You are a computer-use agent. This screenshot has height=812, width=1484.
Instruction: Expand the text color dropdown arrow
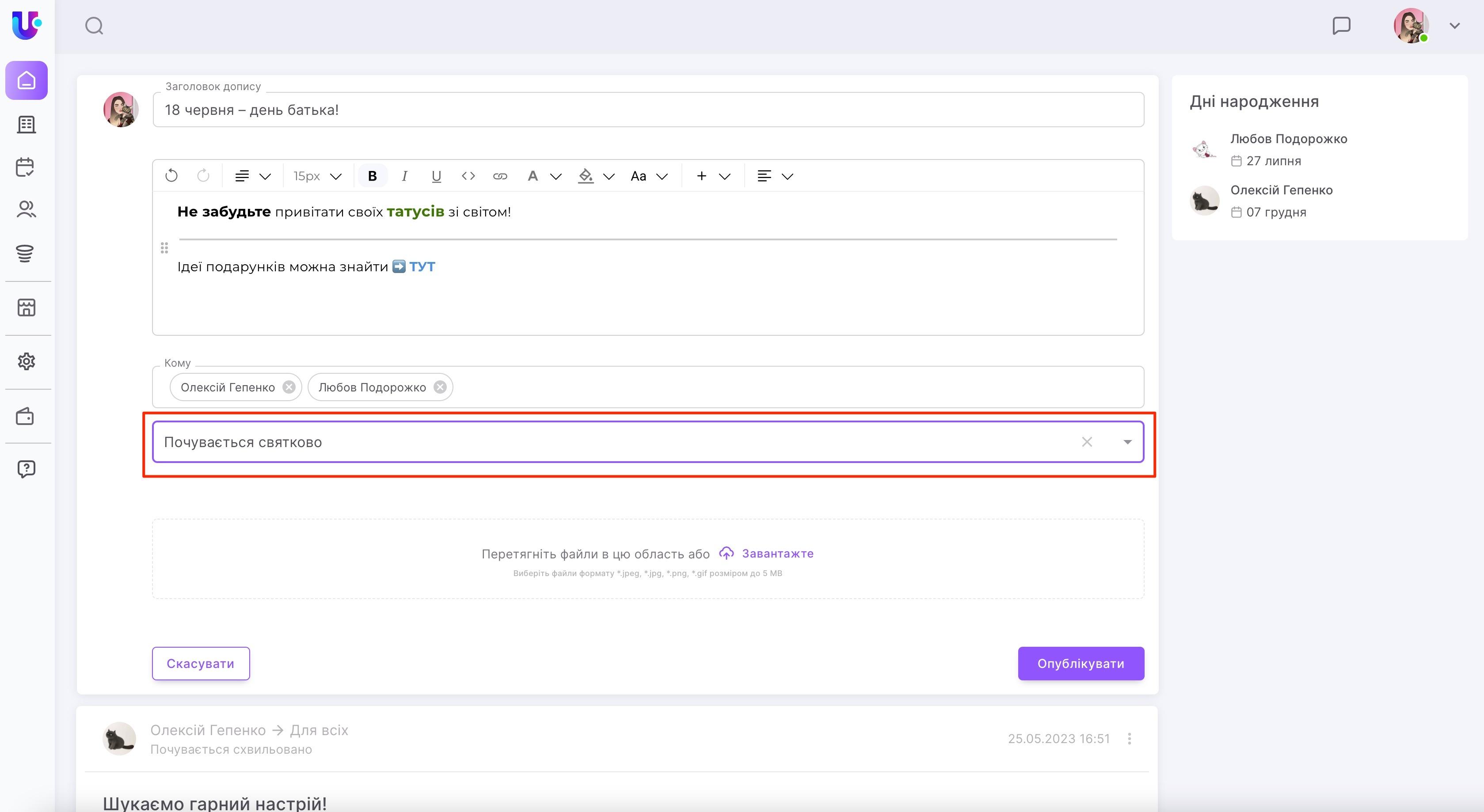click(556, 176)
